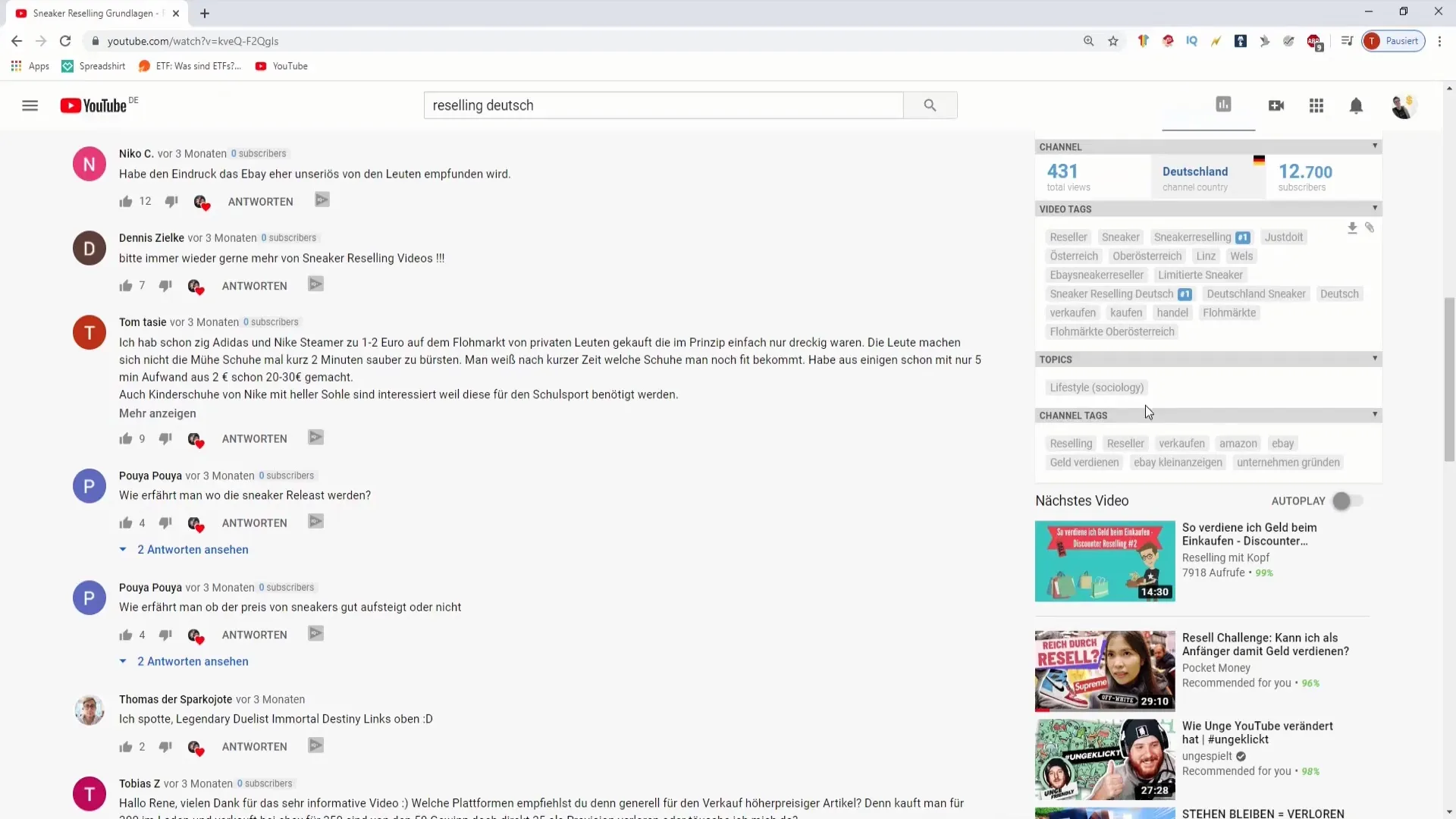Show more of Tom tasie's comment
1456x819 pixels.
(158, 413)
